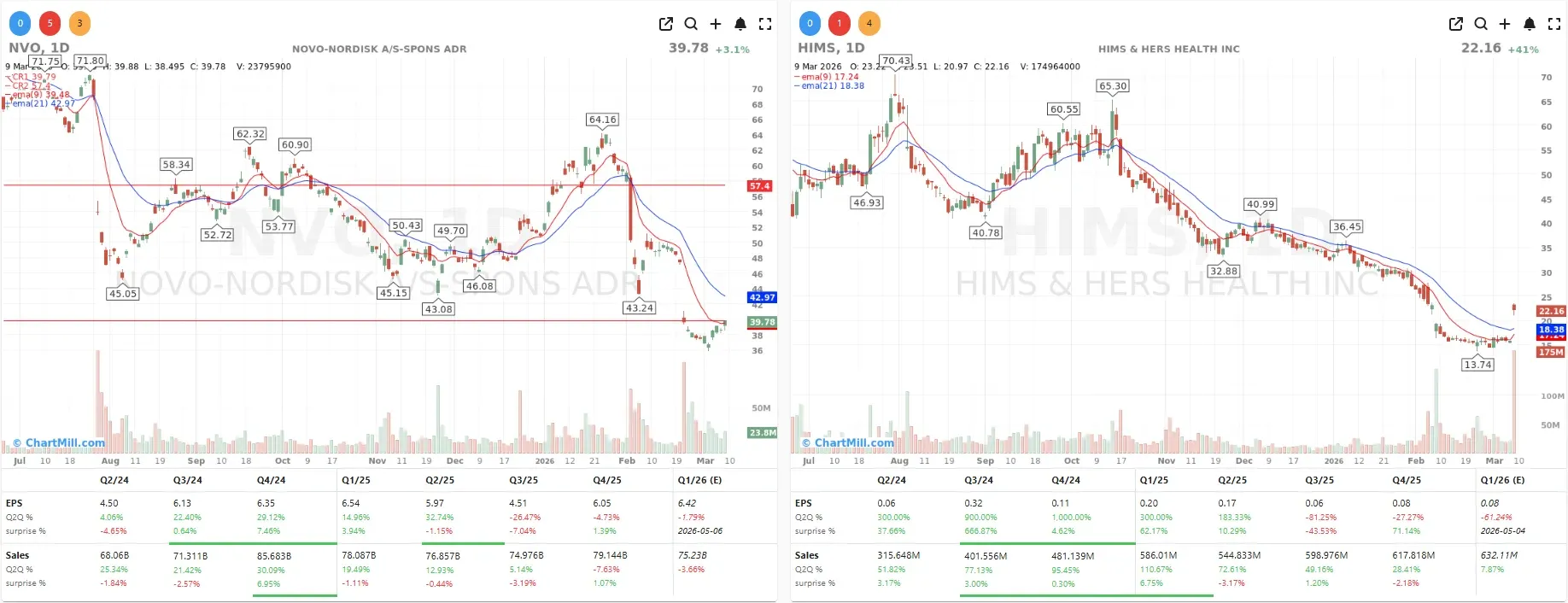The height and width of the screenshot is (603, 1568).
Task: Select the 23.8M volume tag on NVO
Action: 762,433
